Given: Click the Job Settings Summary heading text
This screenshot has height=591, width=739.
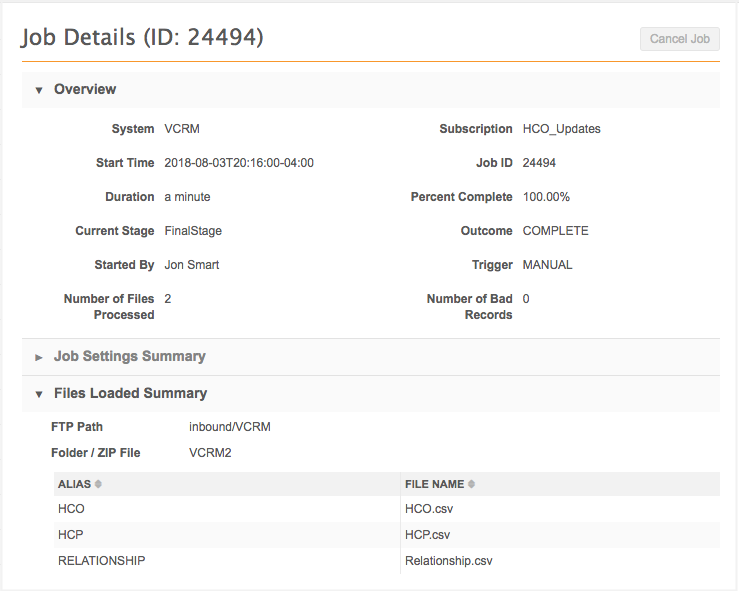Looking at the screenshot, I should tap(129, 357).
